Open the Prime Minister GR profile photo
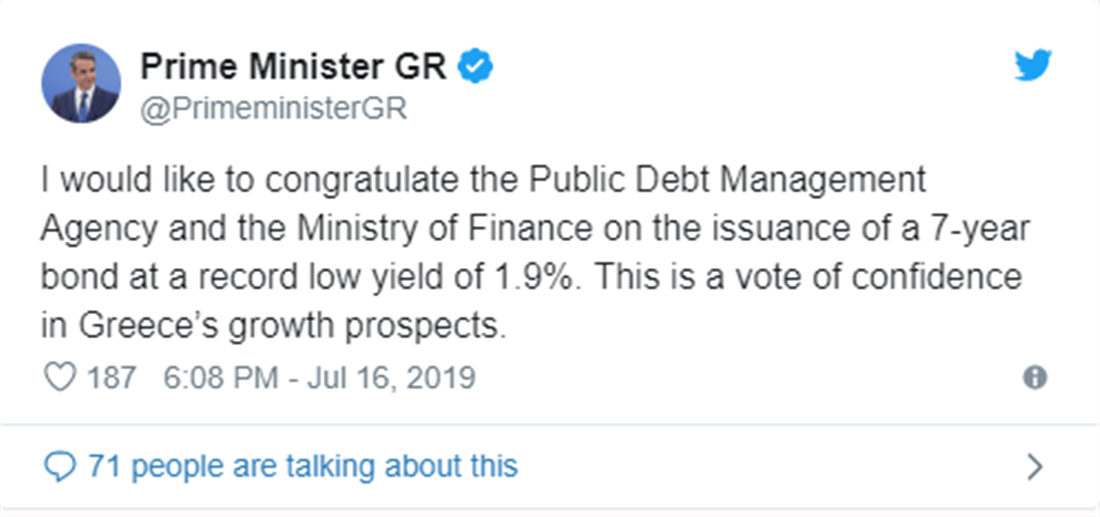The image size is (1100, 517). pos(80,83)
